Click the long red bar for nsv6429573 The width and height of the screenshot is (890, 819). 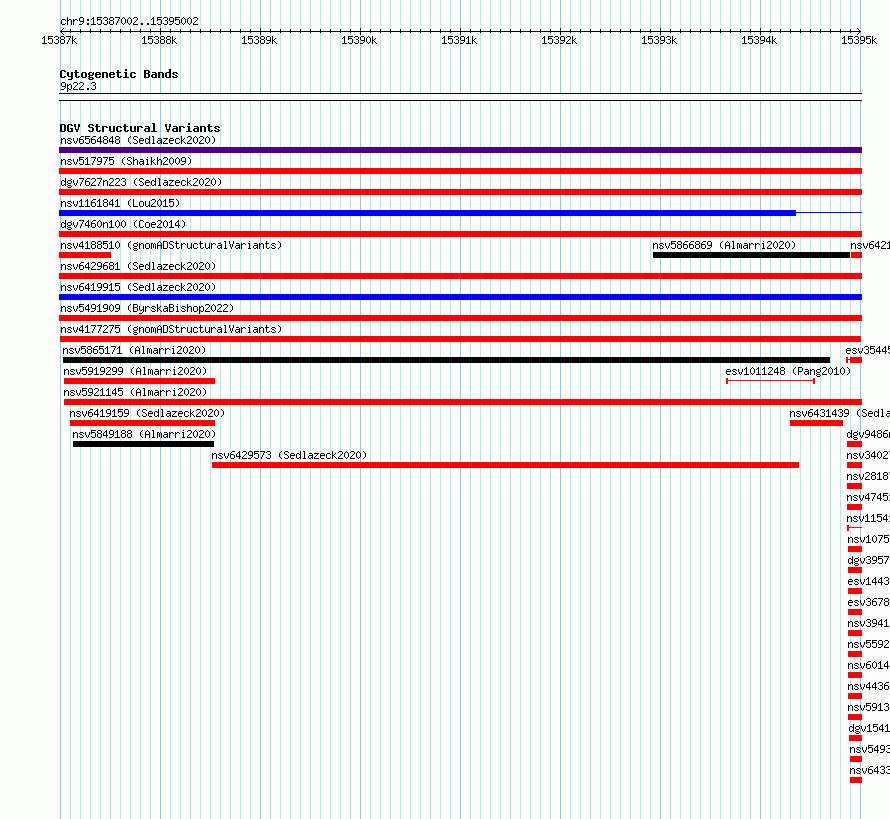coord(505,465)
